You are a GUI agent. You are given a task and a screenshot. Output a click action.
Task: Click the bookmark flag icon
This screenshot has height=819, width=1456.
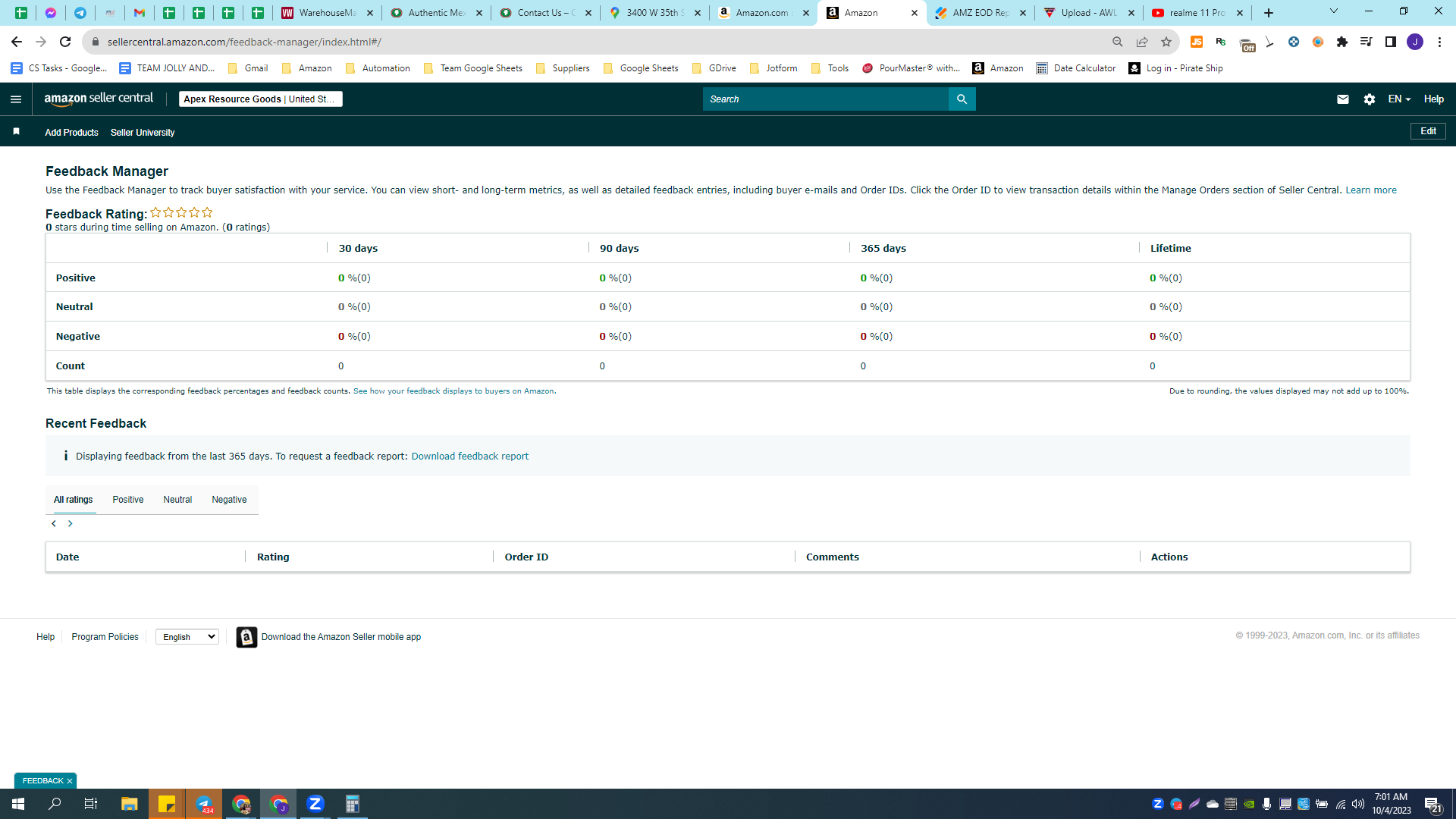coord(16,132)
